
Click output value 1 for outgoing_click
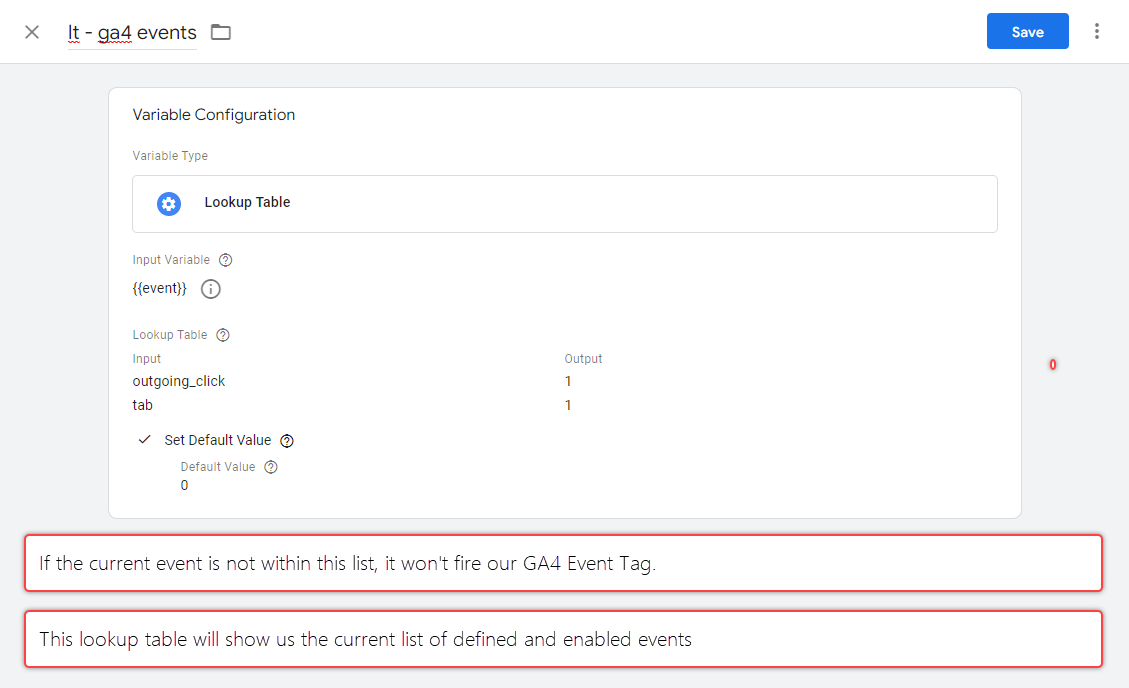[x=568, y=381]
